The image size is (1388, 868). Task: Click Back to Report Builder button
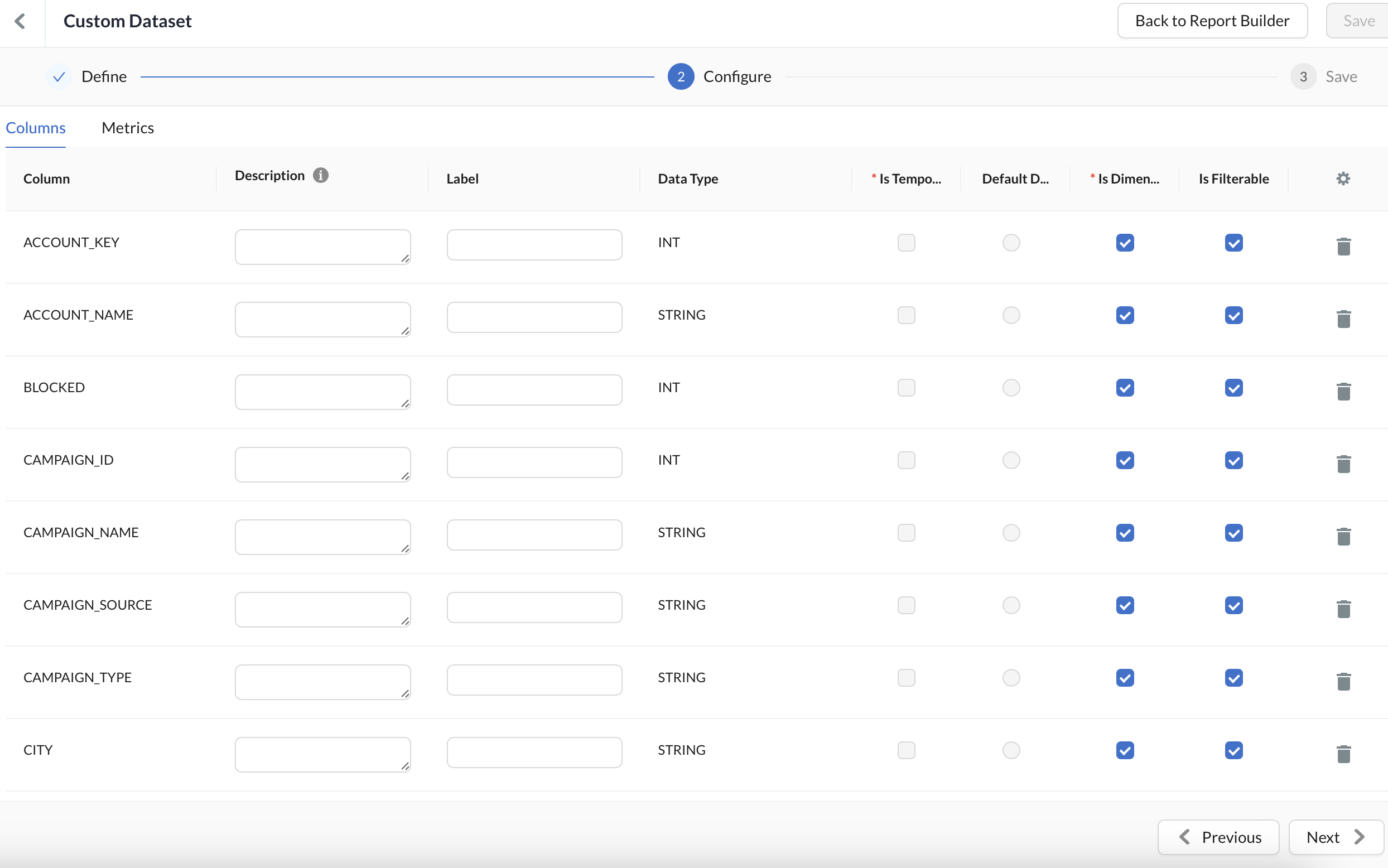(x=1212, y=21)
